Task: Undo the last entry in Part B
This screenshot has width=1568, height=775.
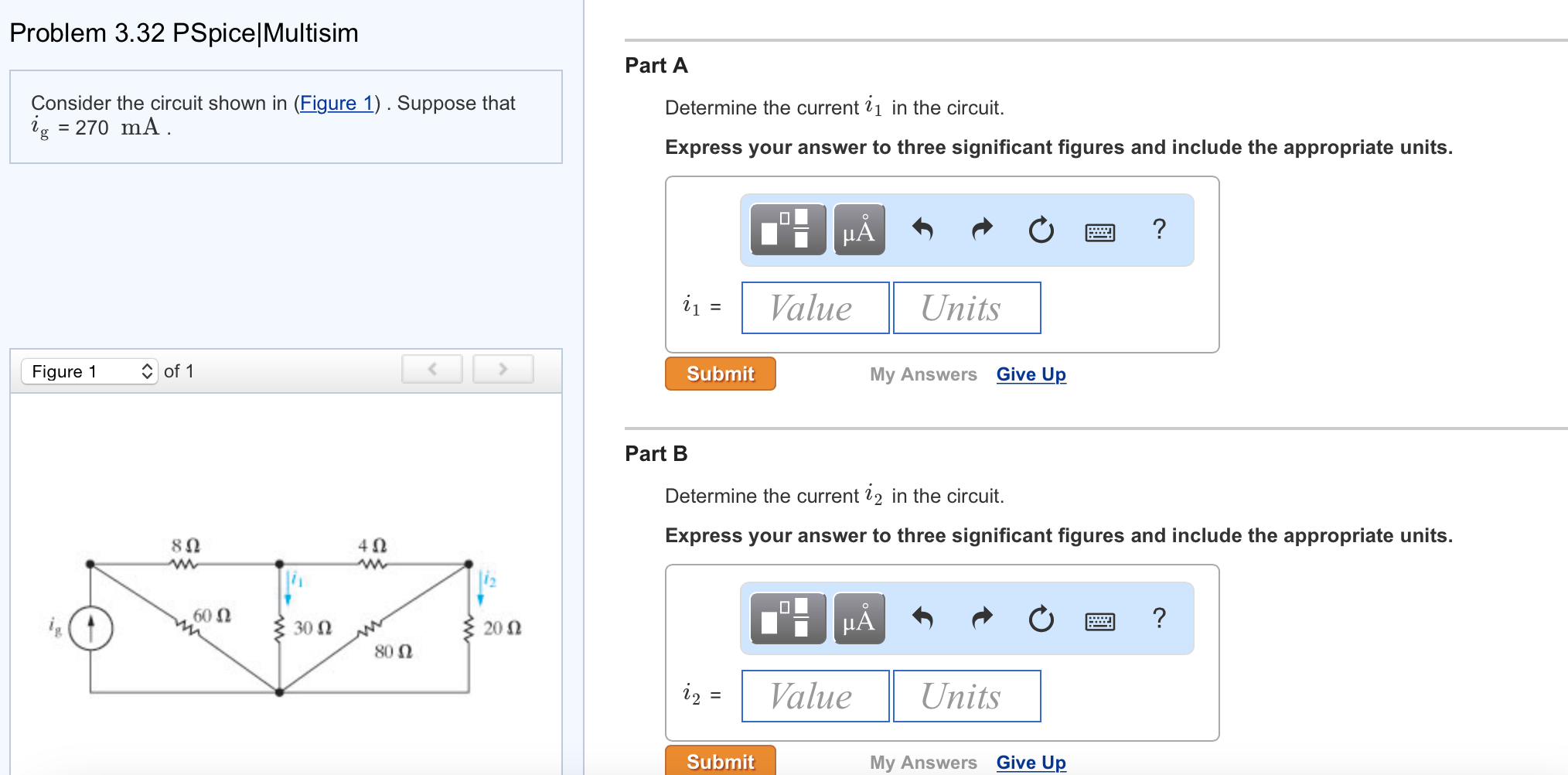Action: (922, 618)
